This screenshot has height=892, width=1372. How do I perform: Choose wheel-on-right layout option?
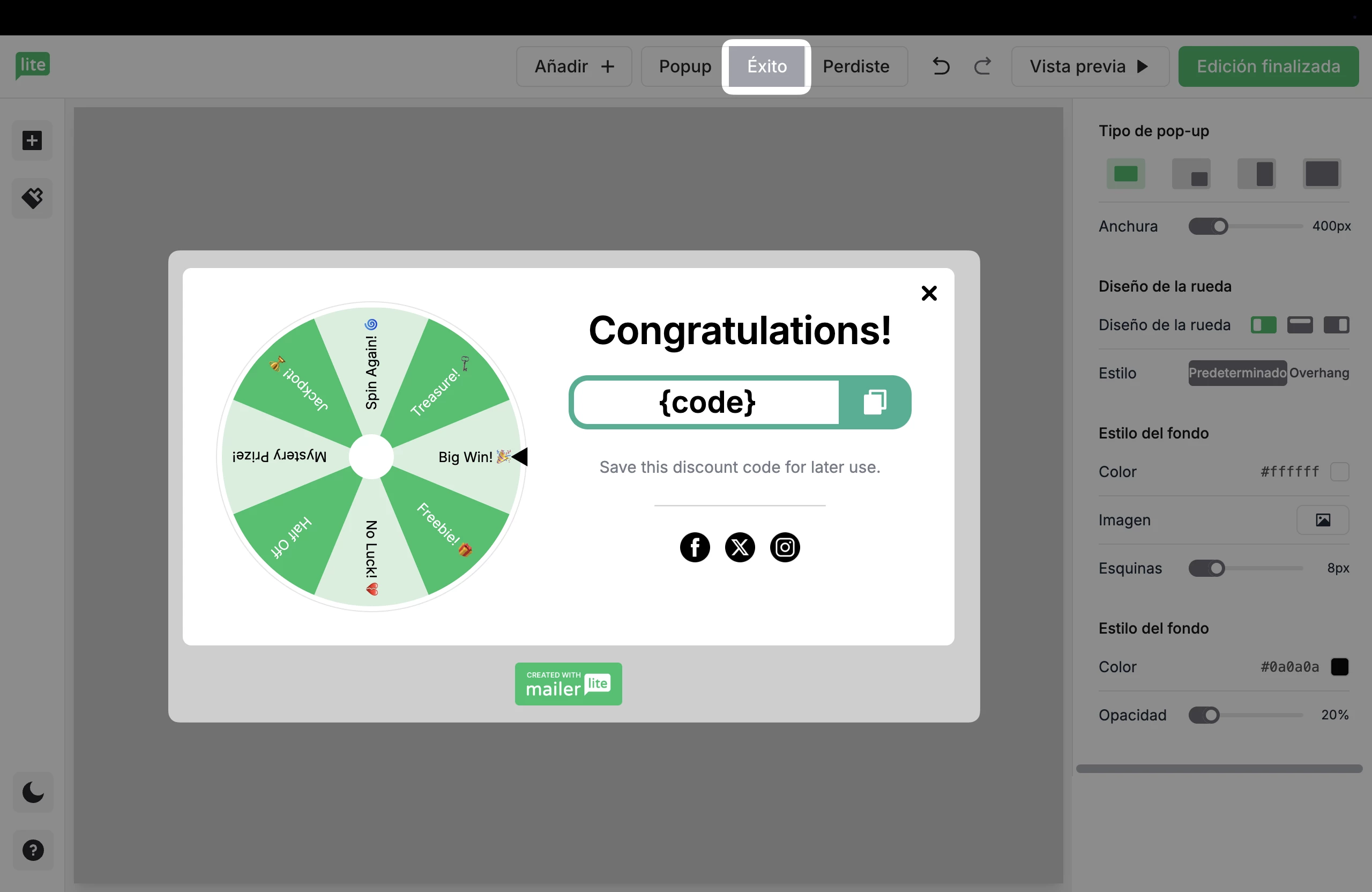tap(1336, 325)
